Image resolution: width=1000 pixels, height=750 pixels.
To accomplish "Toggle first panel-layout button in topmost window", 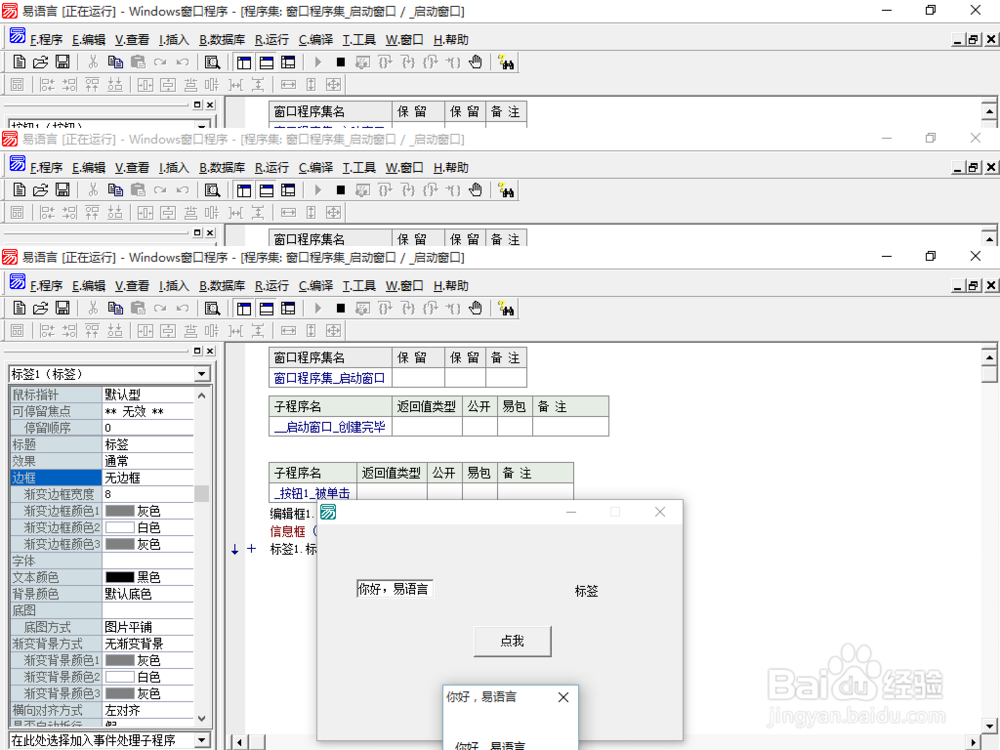I will [x=244, y=62].
